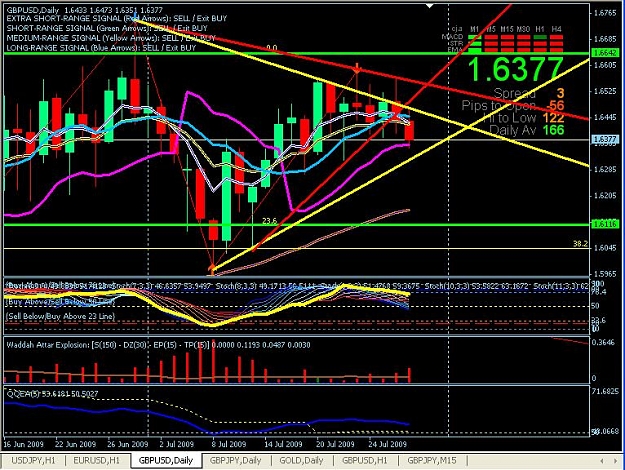
Task: Open the GBPJPY,Daily chart tab
Action: 235,460
